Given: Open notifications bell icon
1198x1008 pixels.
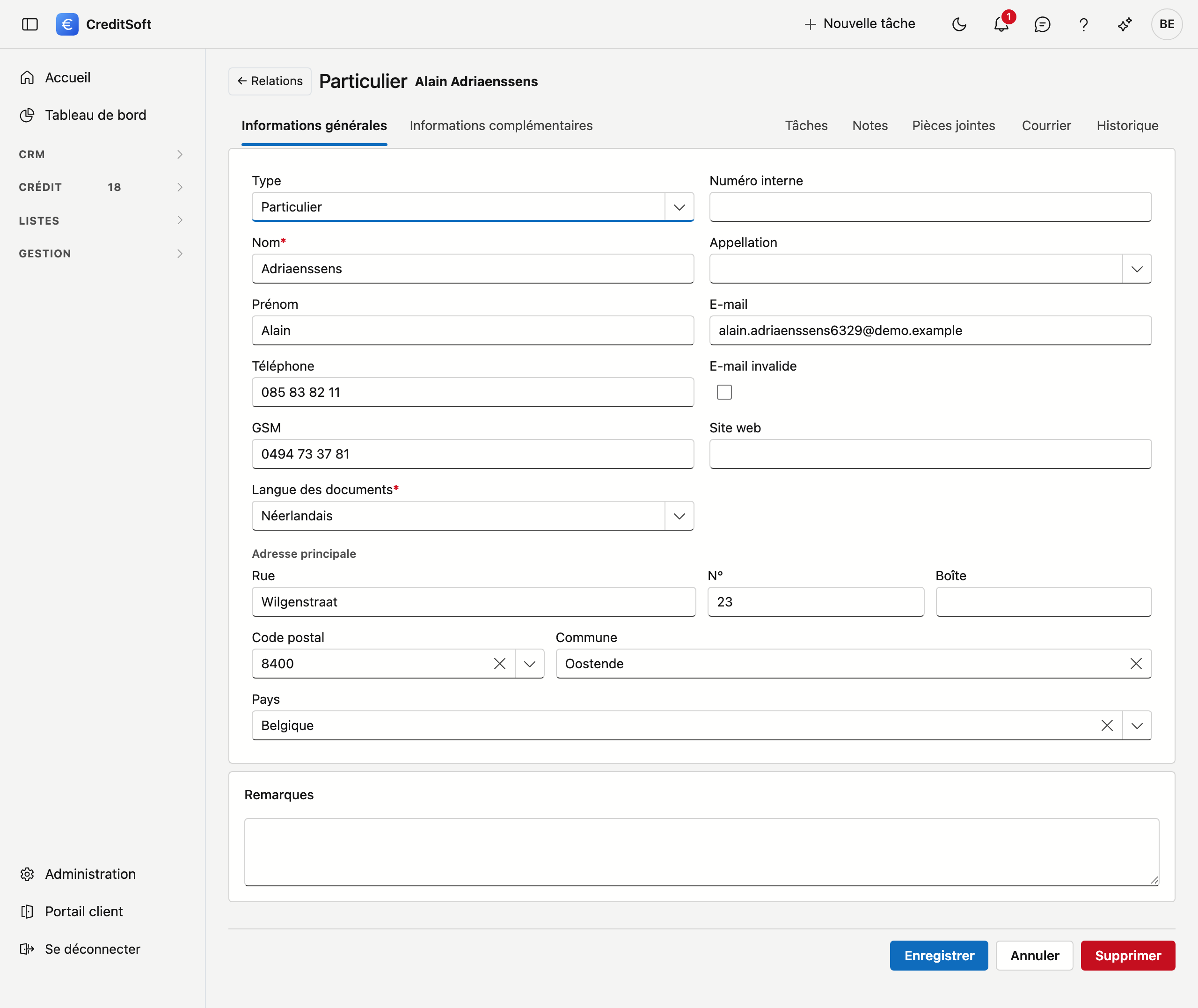Looking at the screenshot, I should pos(1001,24).
